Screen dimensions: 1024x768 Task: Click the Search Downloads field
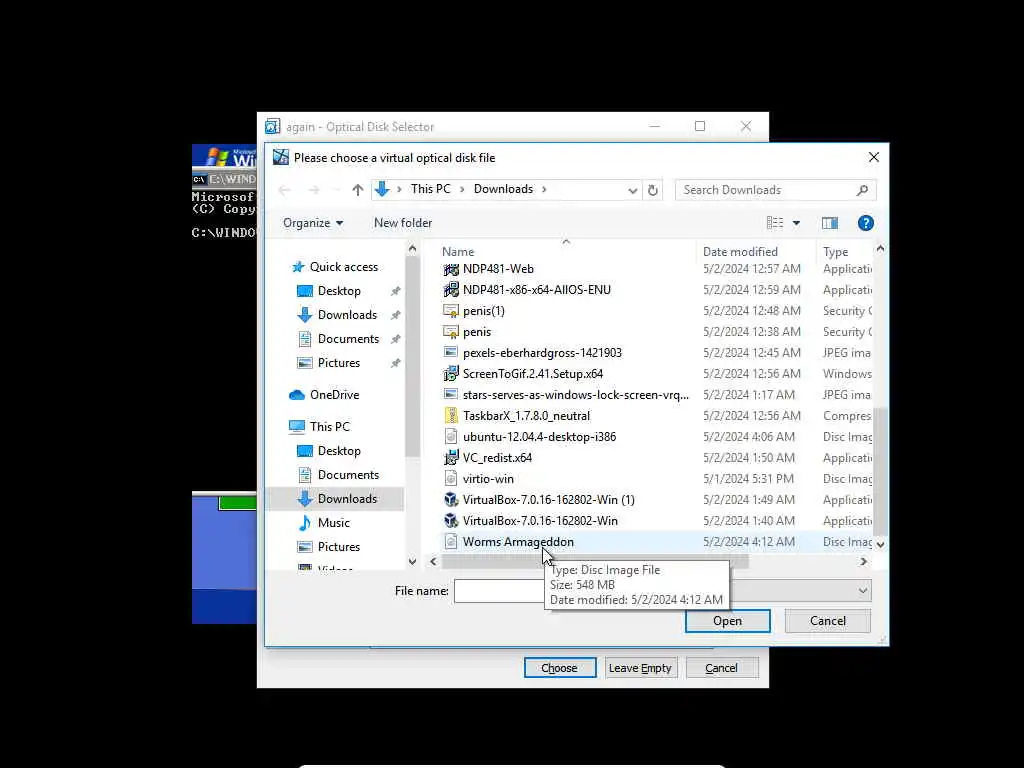tap(775, 190)
